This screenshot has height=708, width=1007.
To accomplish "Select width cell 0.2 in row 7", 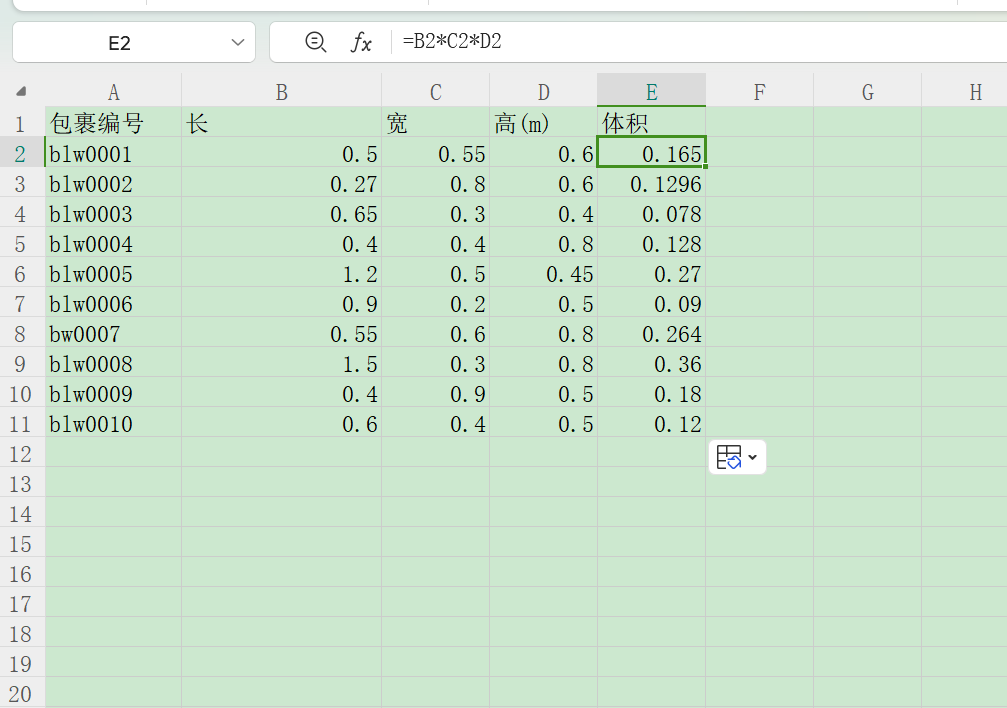I will [435, 302].
